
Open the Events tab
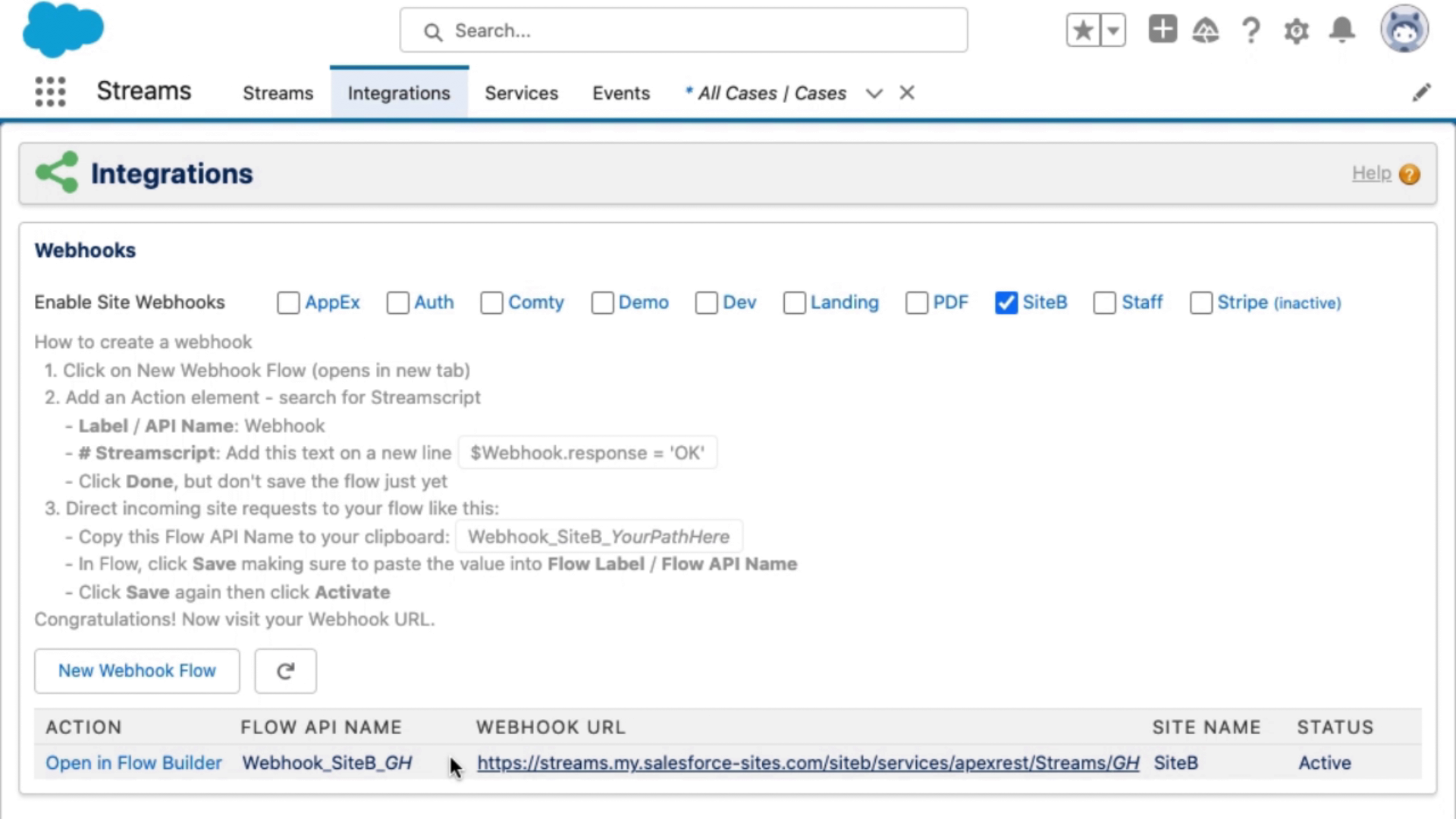coord(621,93)
